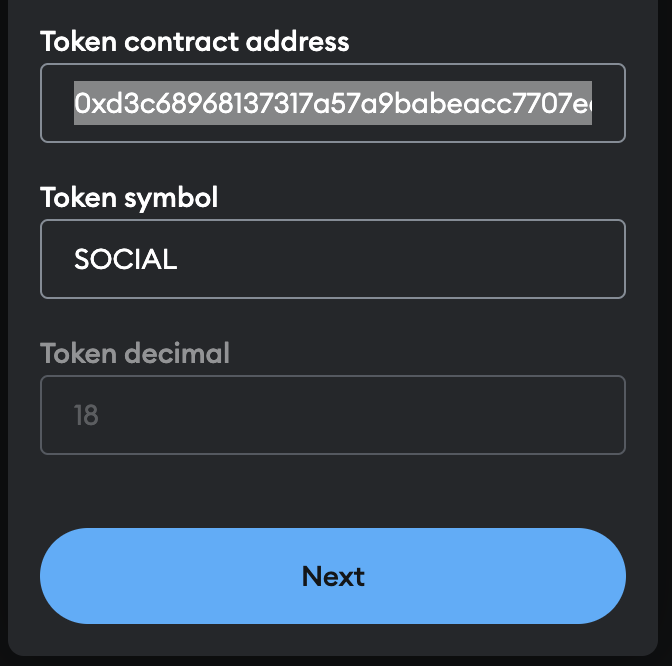Click the Token decimal field

(x=333, y=415)
